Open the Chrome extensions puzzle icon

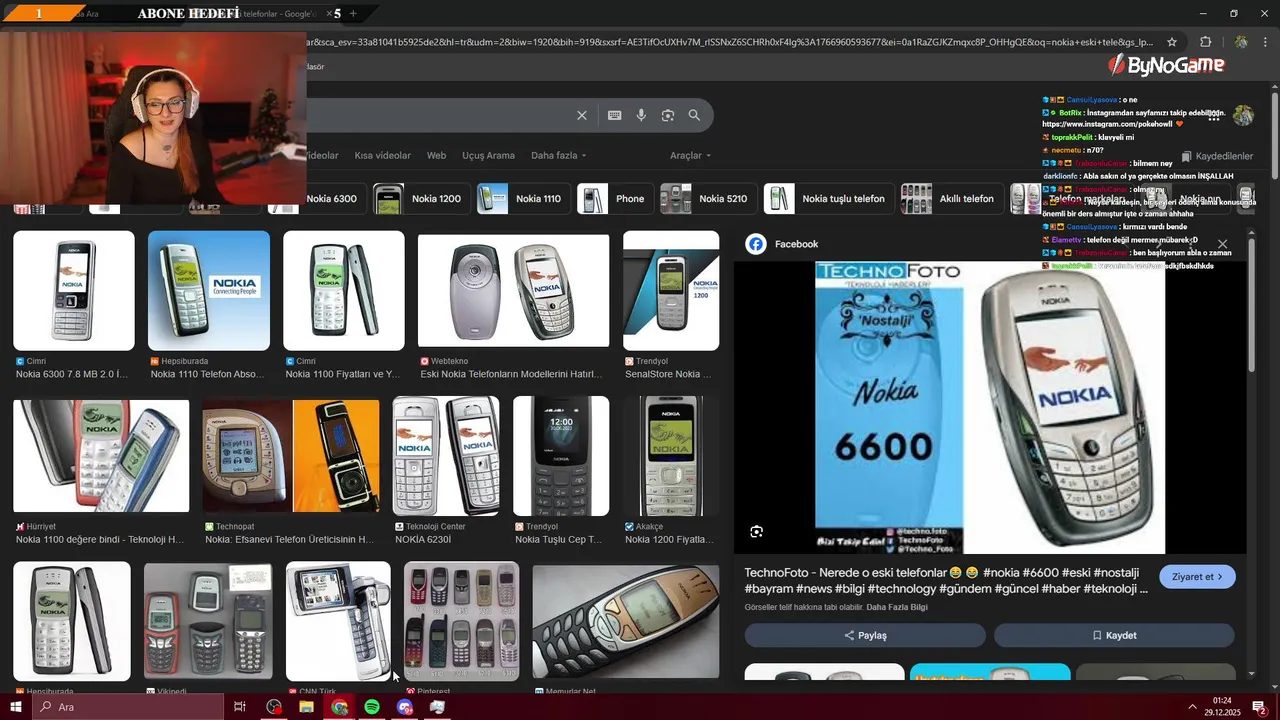1205,42
